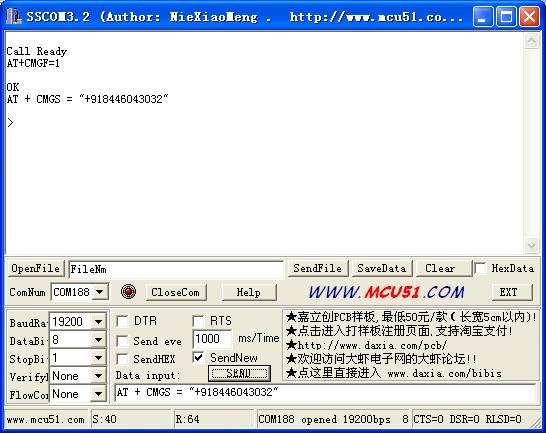Click the SEND button
546x433 pixels.
click(x=239, y=373)
